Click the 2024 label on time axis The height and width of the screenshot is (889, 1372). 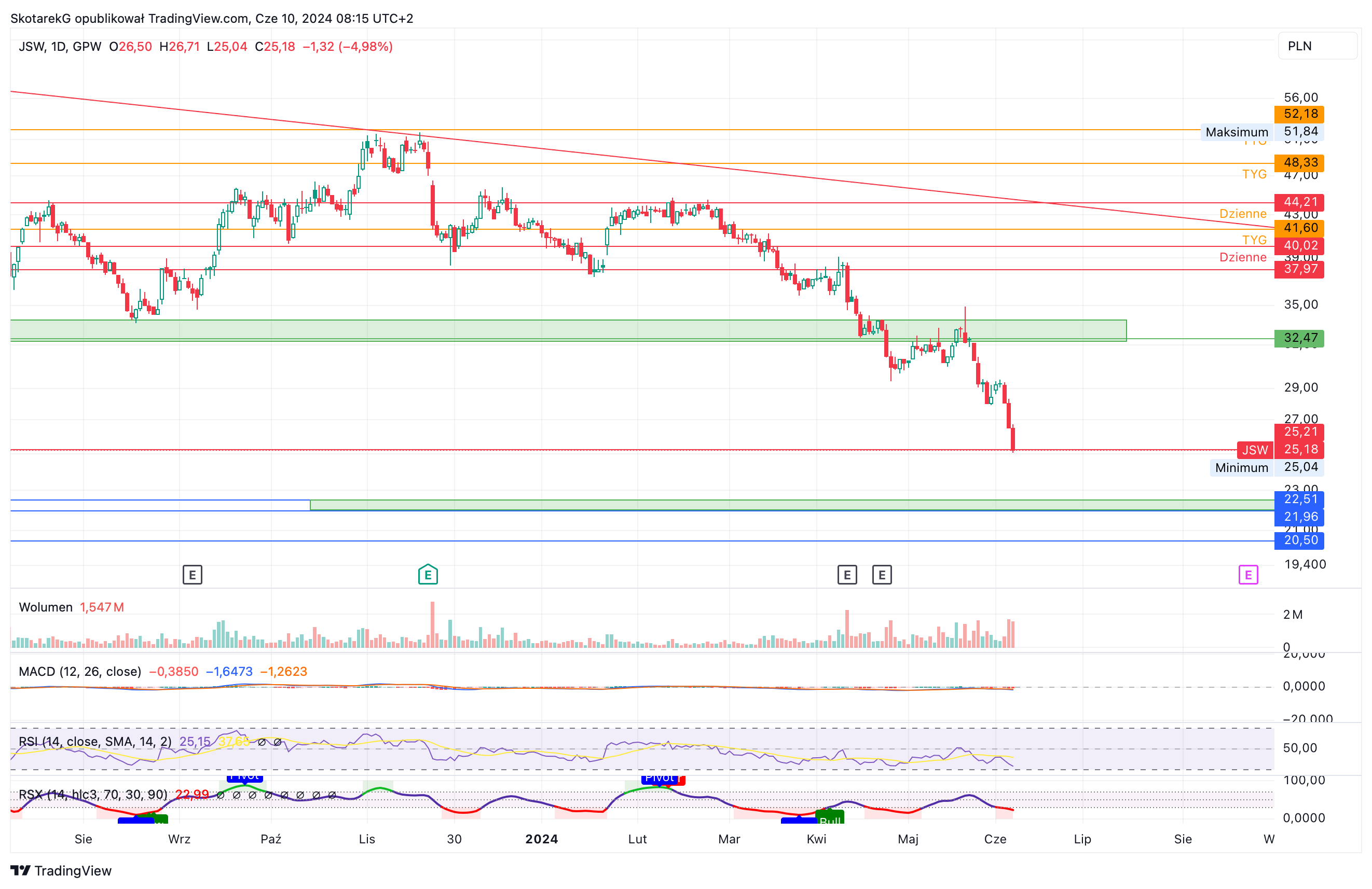coord(542,839)
